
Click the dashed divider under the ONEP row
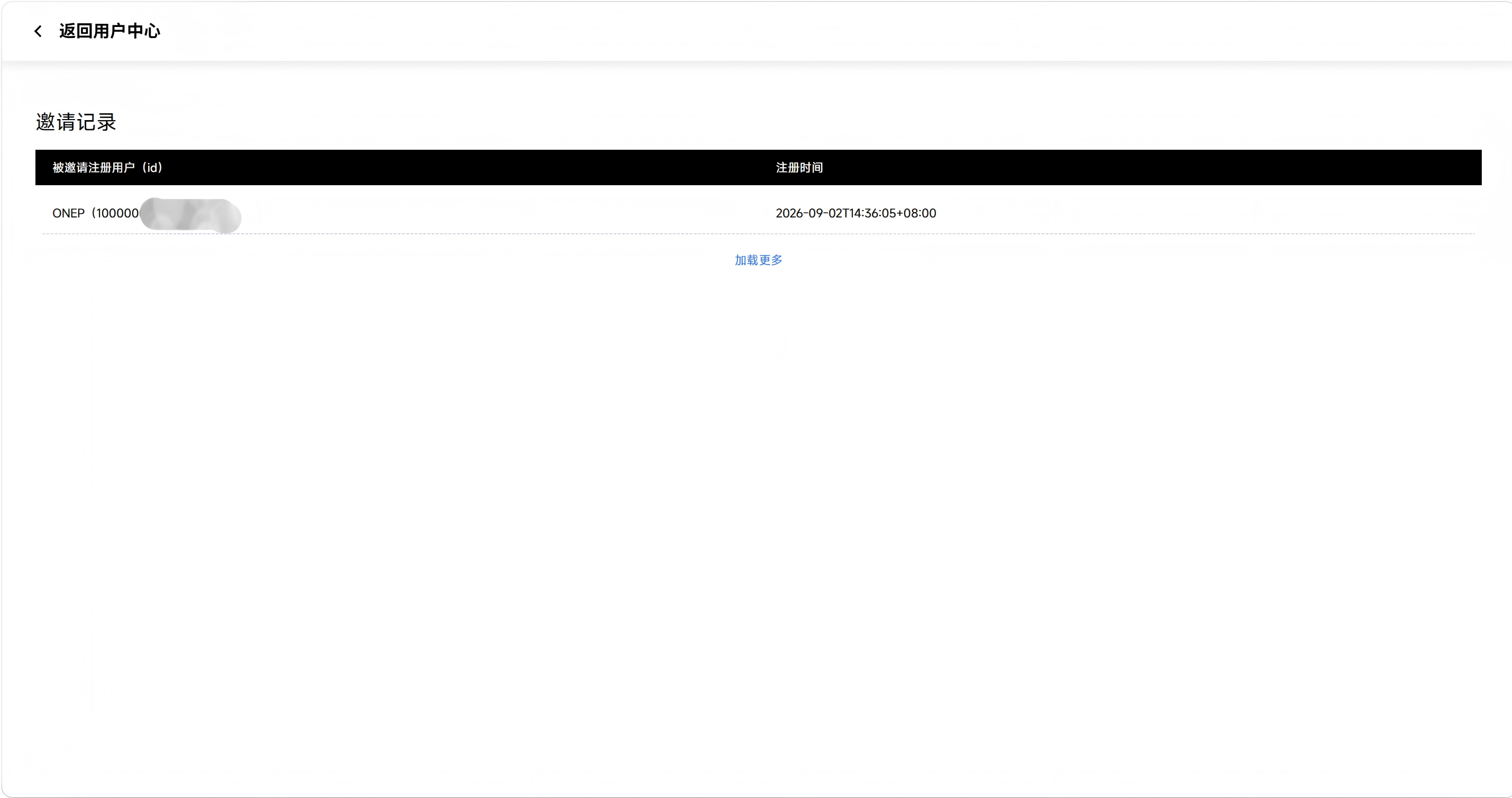click(758, 234)
